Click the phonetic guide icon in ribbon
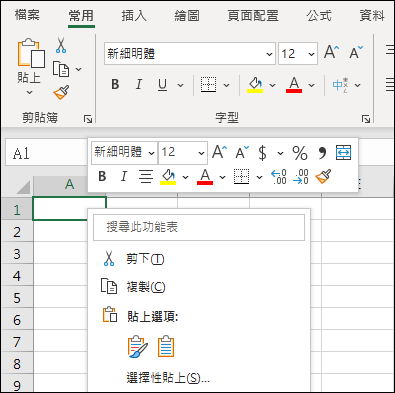The height and width of the screenshot is (393, 395). pyautogui.click(x=340, y=85)
